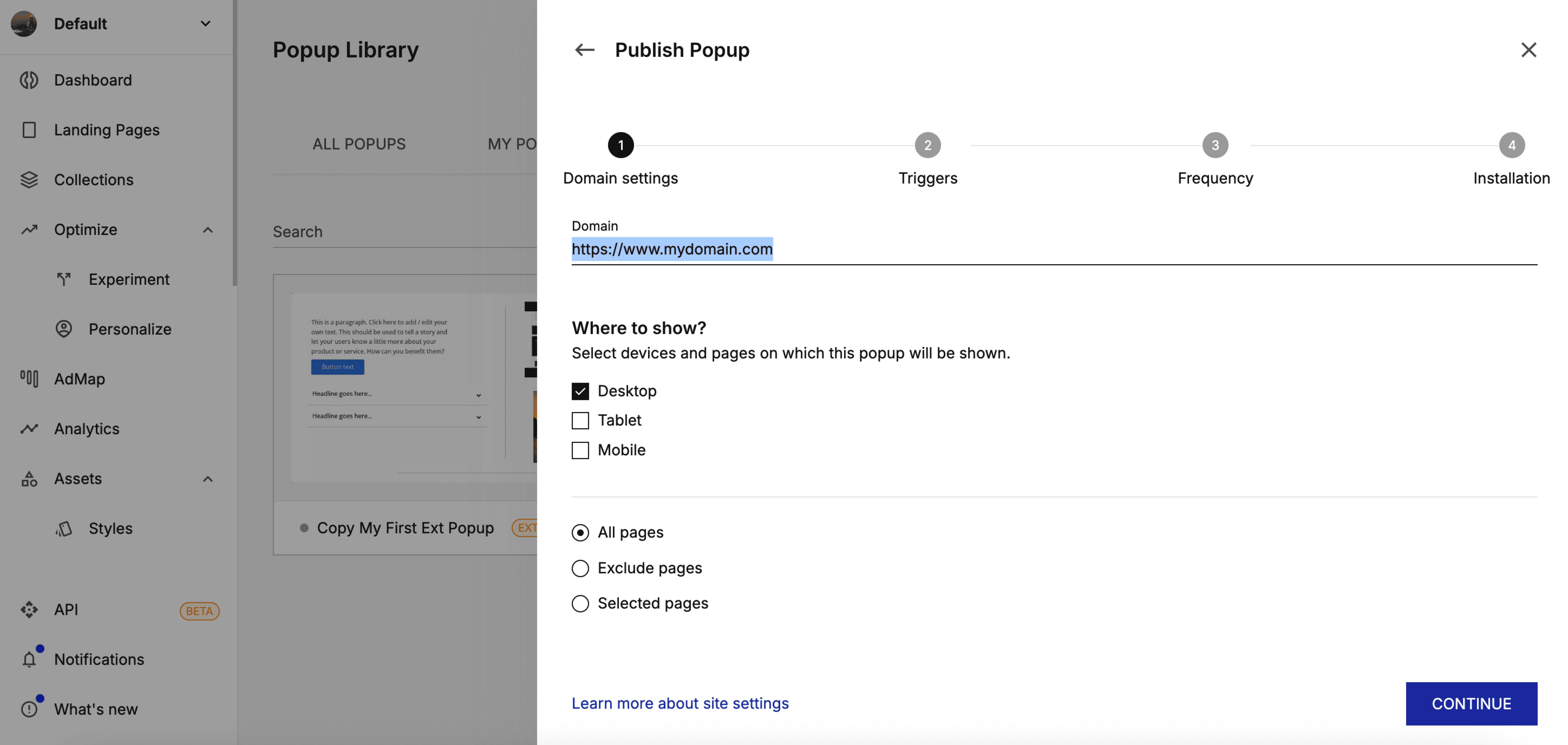Open the AdMap icon in sidebar

point(29,378)
